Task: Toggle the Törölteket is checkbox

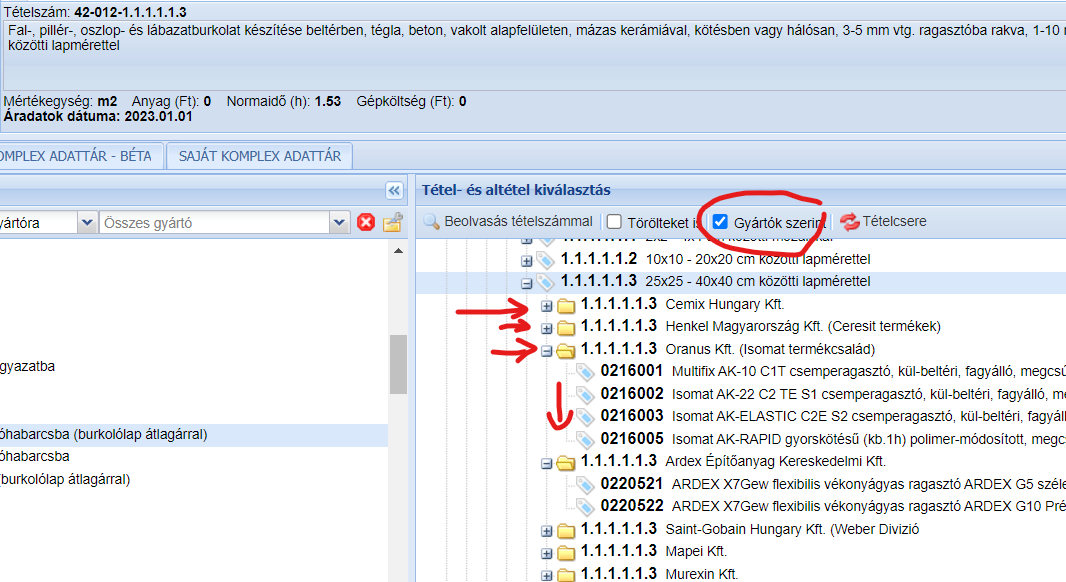Action: point(614,222)
